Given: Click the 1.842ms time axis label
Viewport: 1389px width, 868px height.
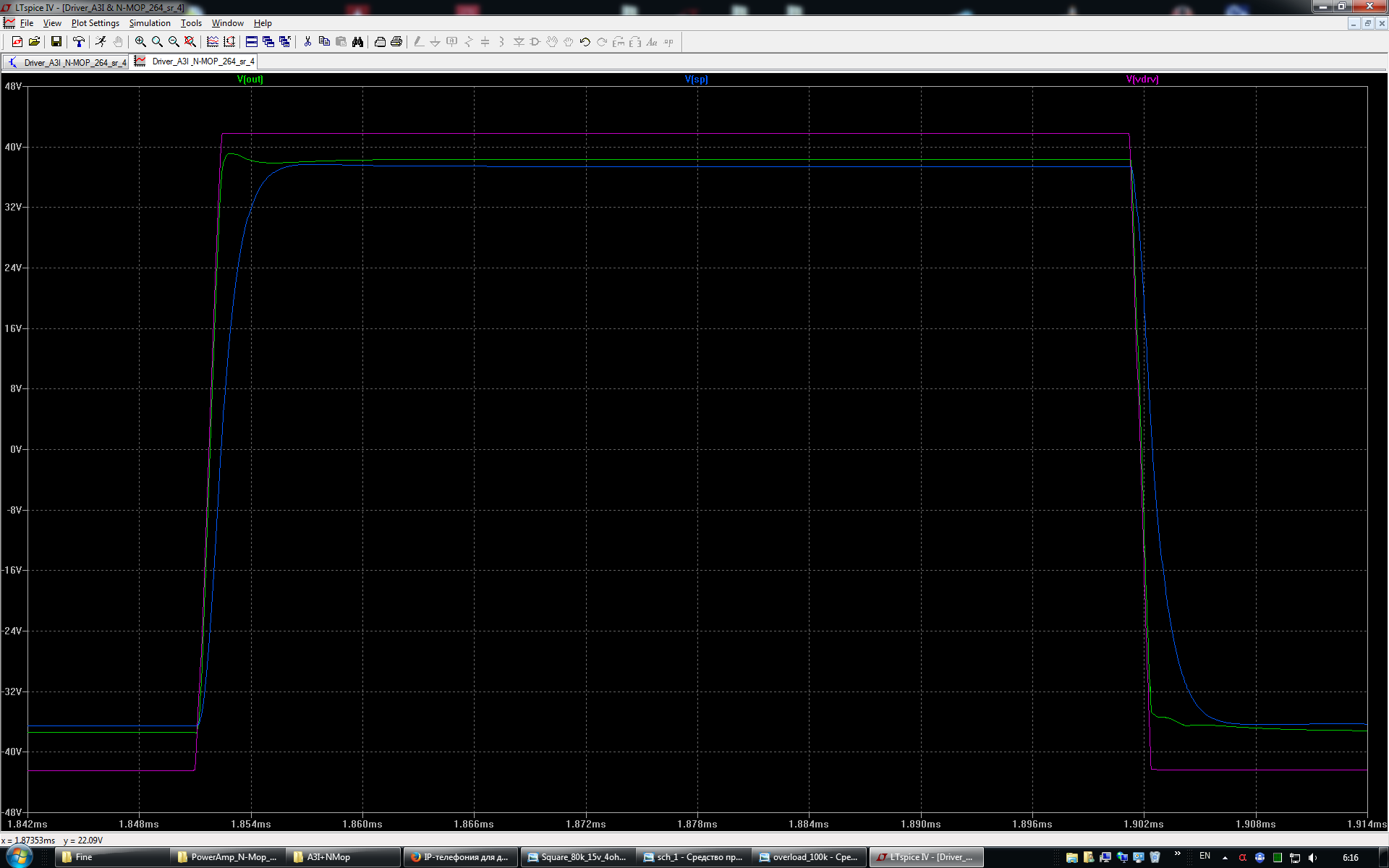Looking at the screenshot, I should [x=27, y=824].
